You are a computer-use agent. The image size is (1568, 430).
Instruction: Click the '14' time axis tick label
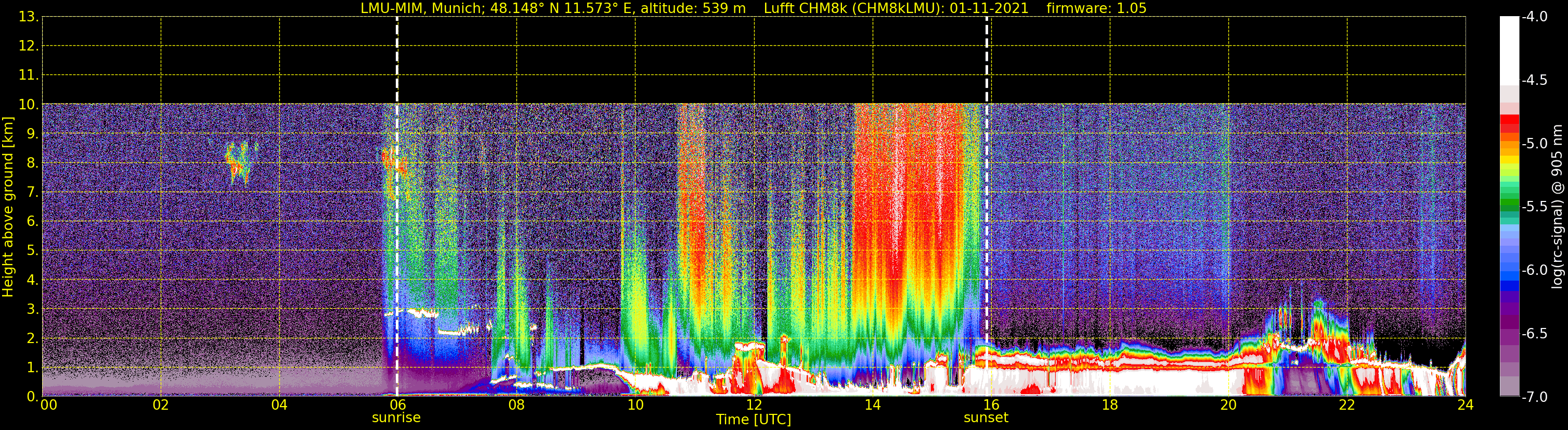[872, 405]
